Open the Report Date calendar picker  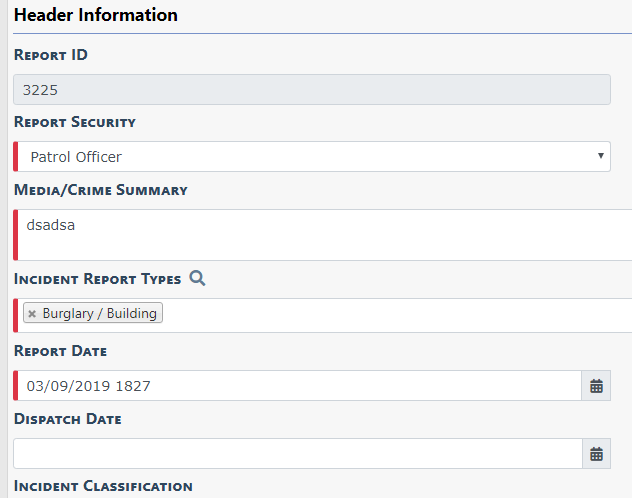click(596, 386)
